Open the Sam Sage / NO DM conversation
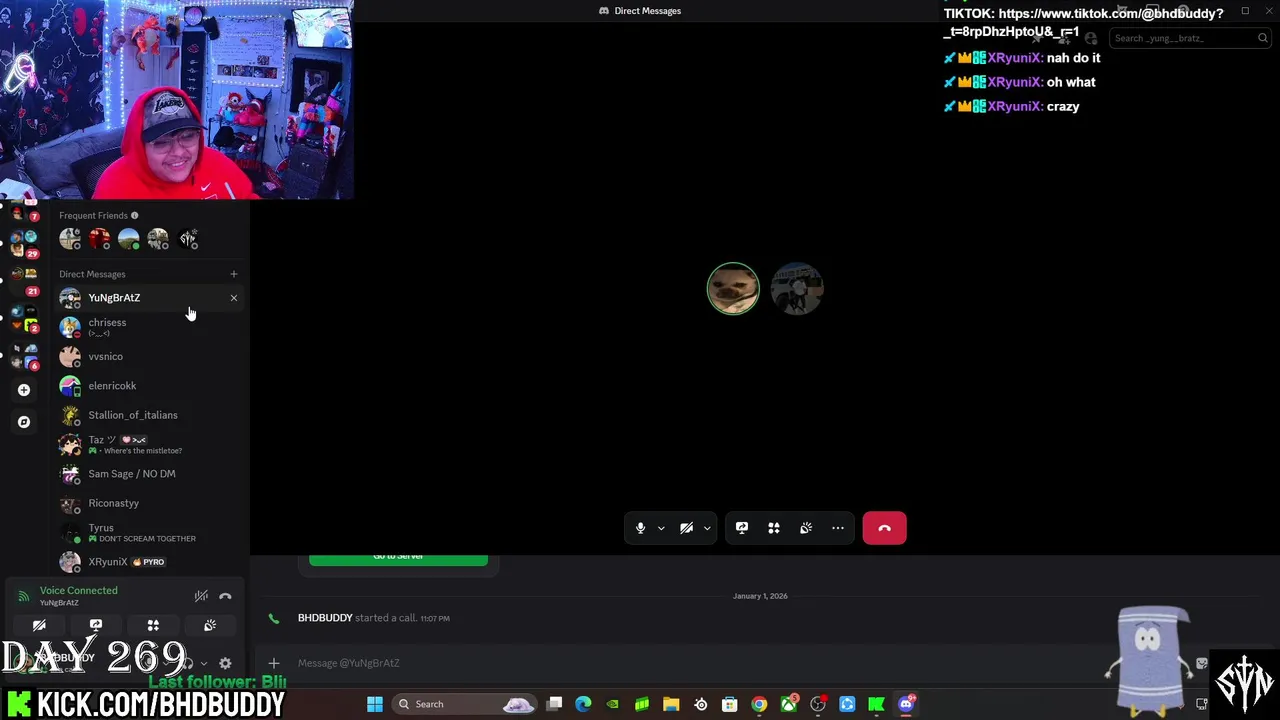The image size is (1280, 720). coord(150,474)
